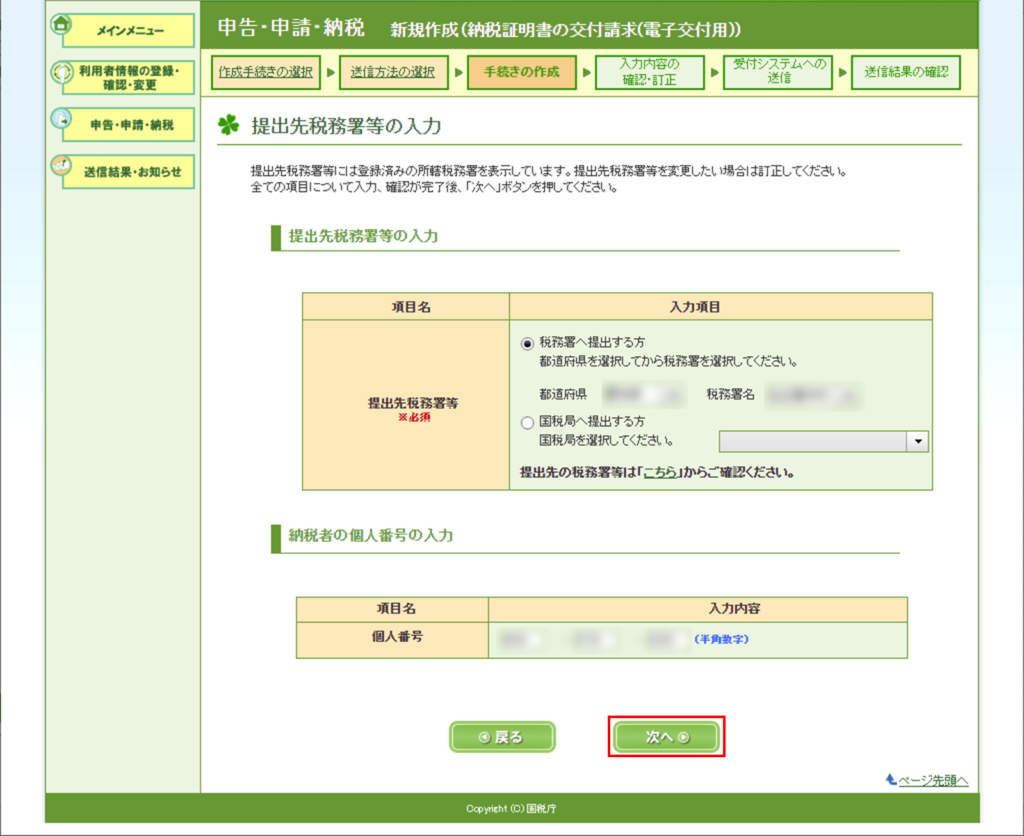
Task: Click the icon beside 送信結果・お知らせ
Action: click(62, 165)
